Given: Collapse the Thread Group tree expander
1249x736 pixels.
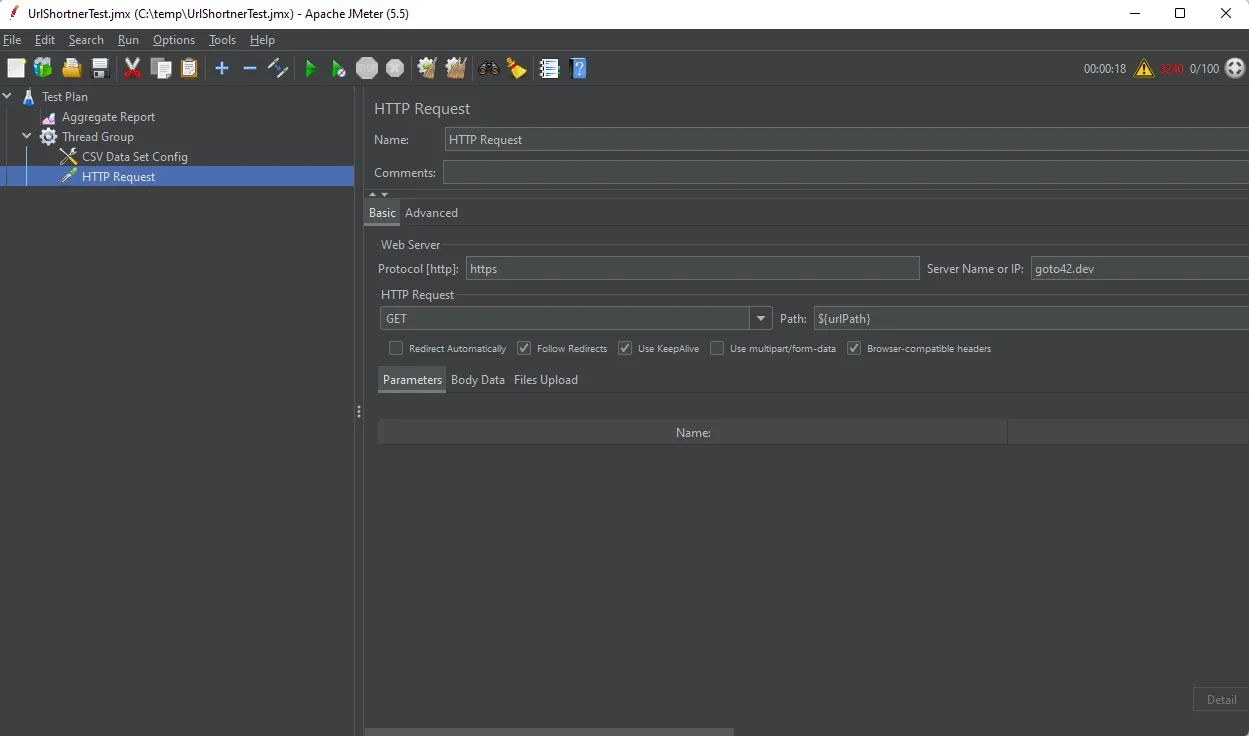Looking at the screenshot, I should tap(28, 137).
